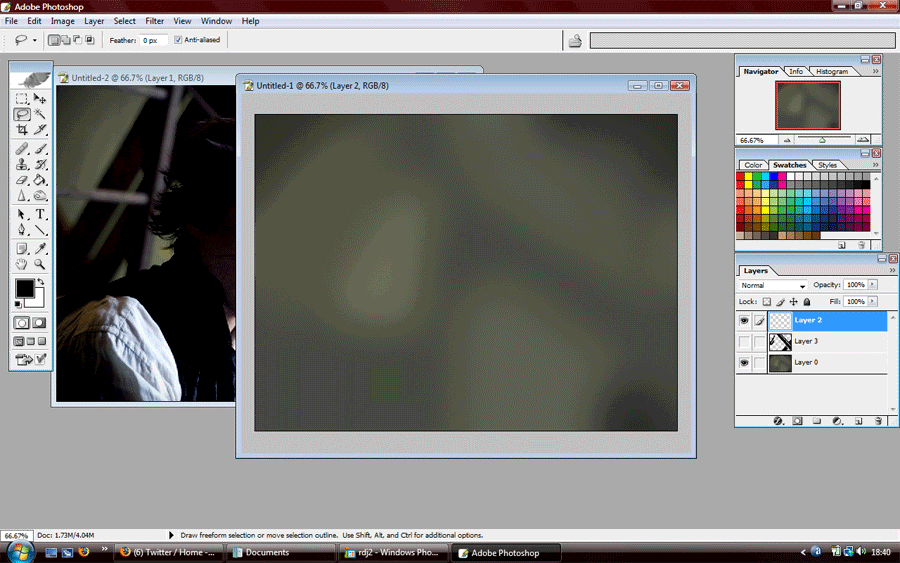Select the Path Selection tool
The height and width of the screenshot is (563, 900).
(22, 215)
